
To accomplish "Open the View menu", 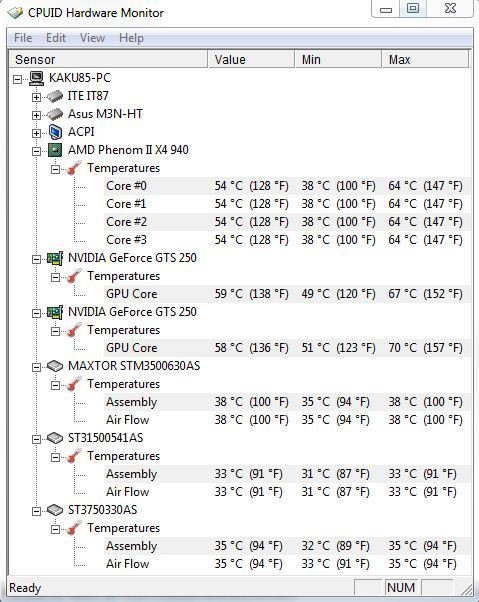I will (92, 38).
